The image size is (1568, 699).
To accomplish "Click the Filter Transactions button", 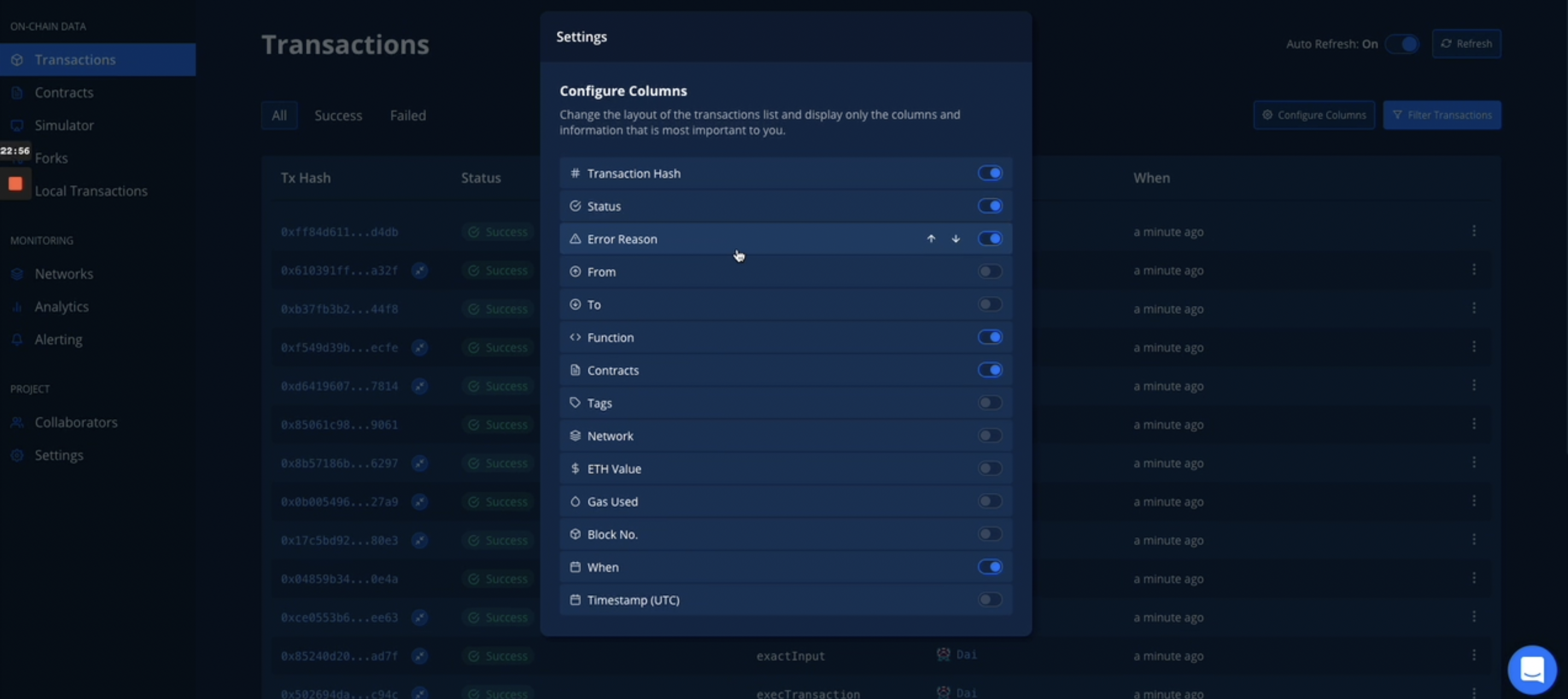I will 1442,114.
